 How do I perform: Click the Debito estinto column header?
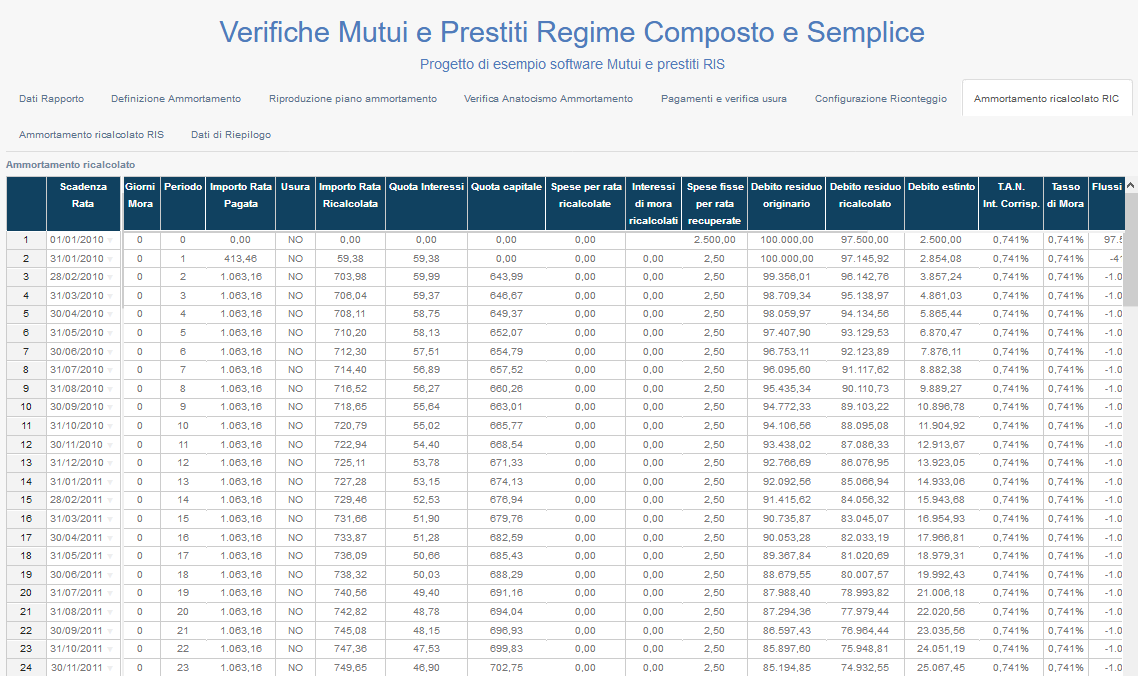pyautogui.click(x=941, y=203)
